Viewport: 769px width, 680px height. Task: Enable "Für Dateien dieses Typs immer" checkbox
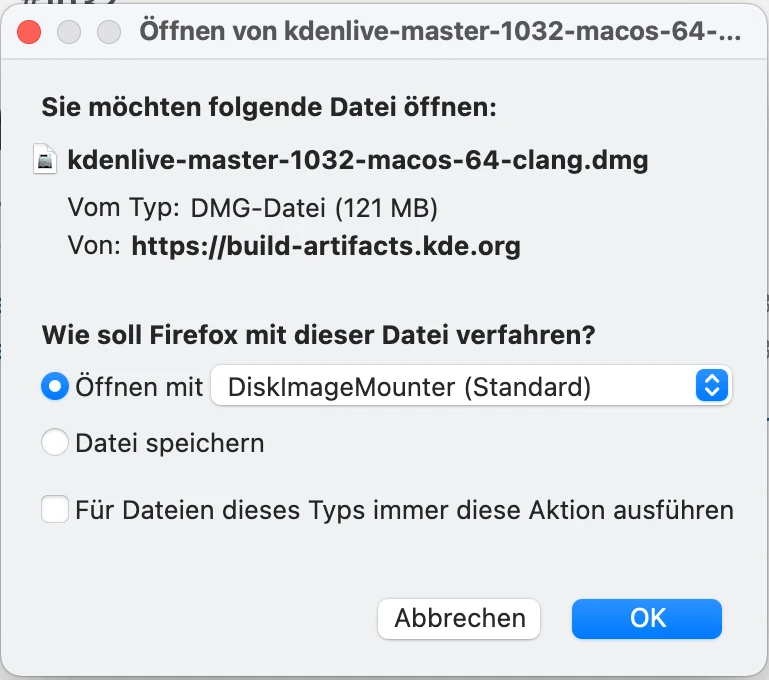click(54, 509)
